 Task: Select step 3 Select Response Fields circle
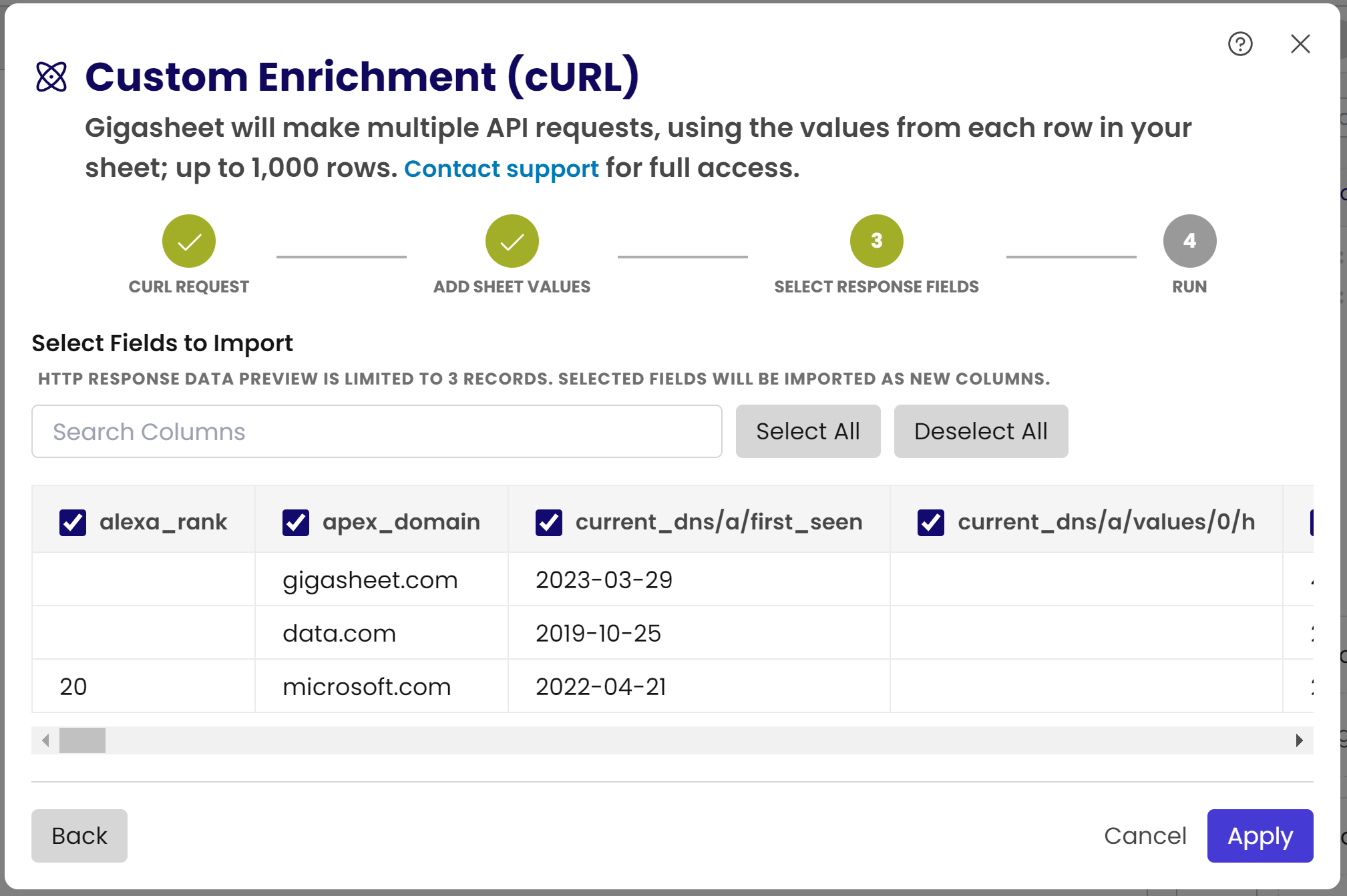(x=876, y=241)
